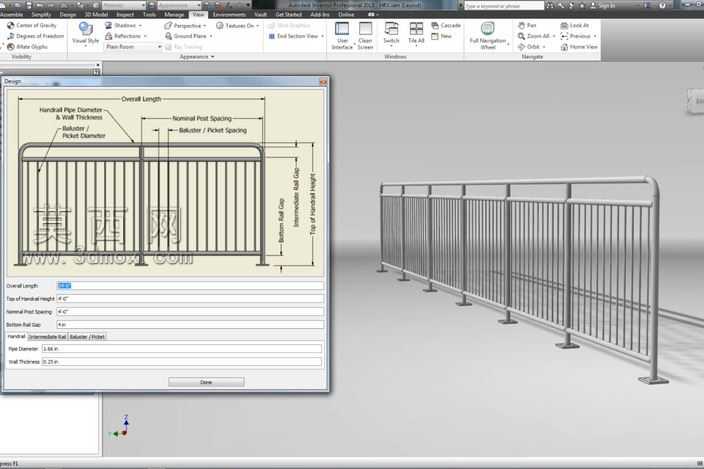This screenshot has height=469, width=704.
Task: Open the Zoom All dropdown arrow
Action: pos(554,36)
